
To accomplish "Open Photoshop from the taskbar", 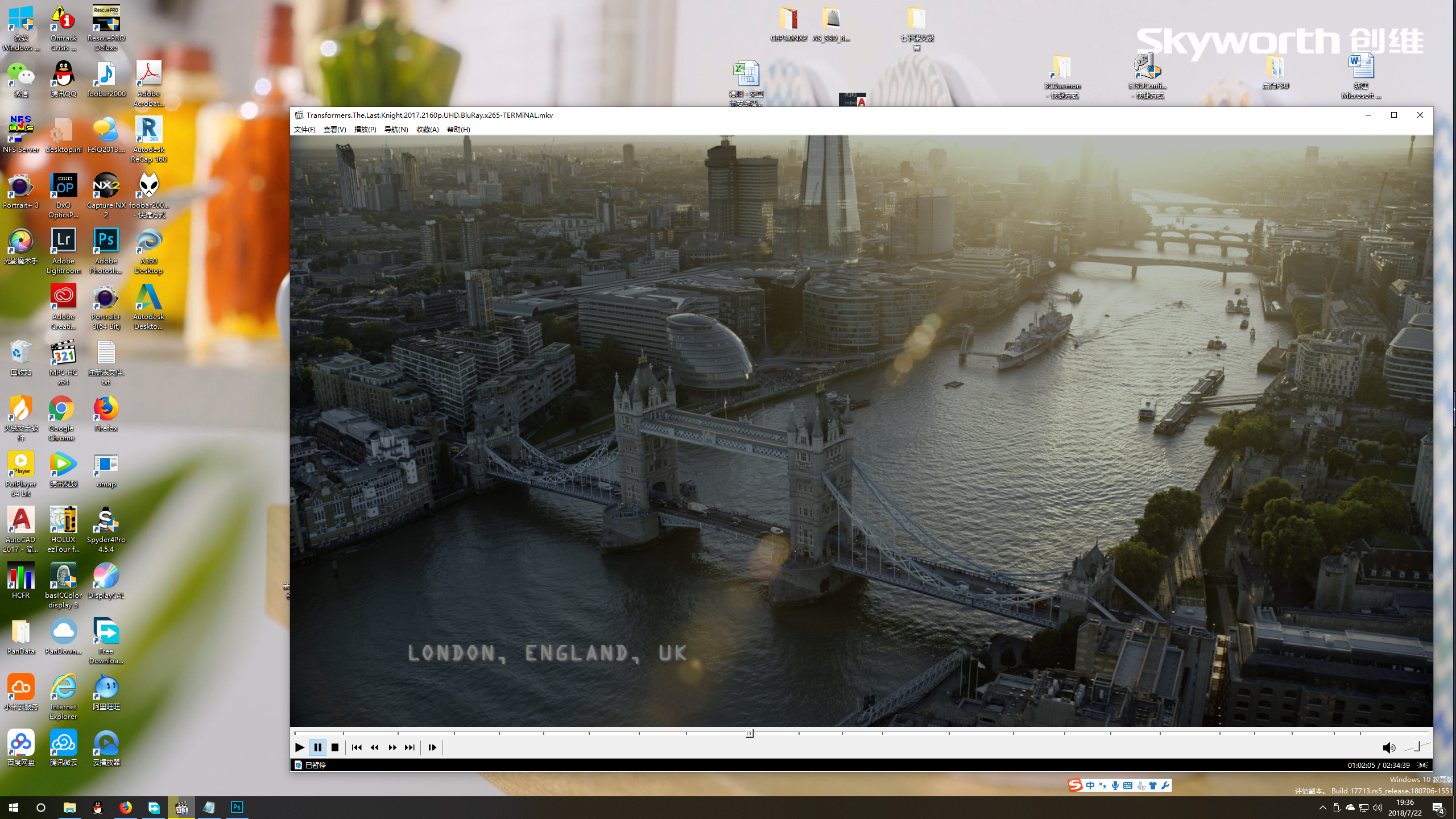I will (237, 808).
